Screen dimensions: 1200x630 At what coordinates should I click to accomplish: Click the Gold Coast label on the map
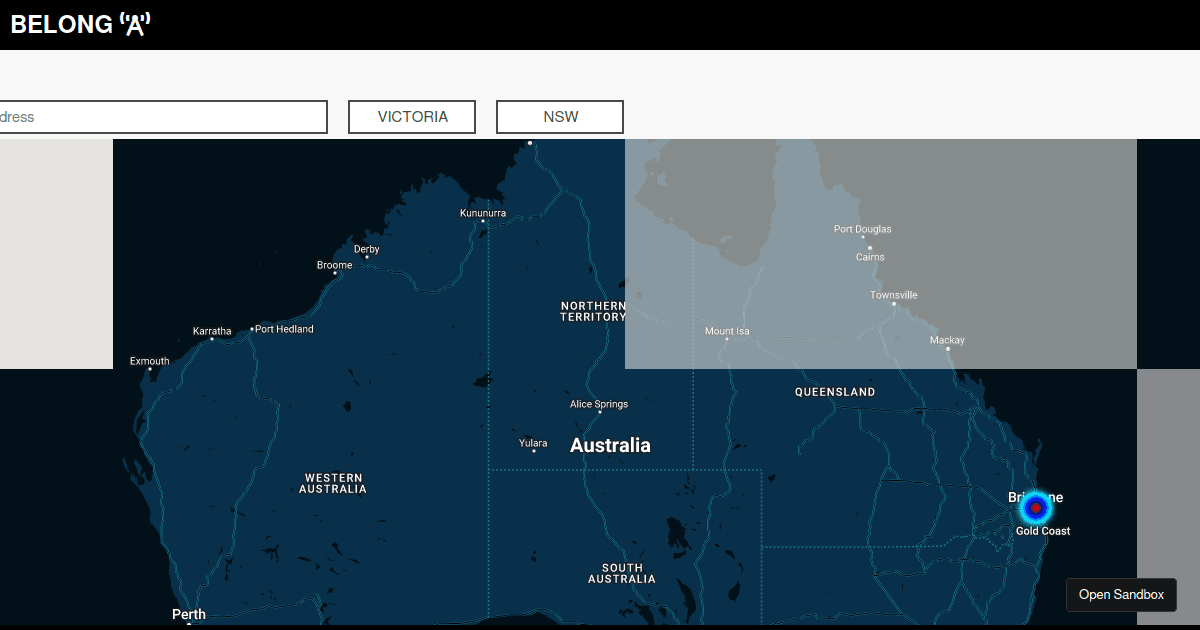point(1042,531)
